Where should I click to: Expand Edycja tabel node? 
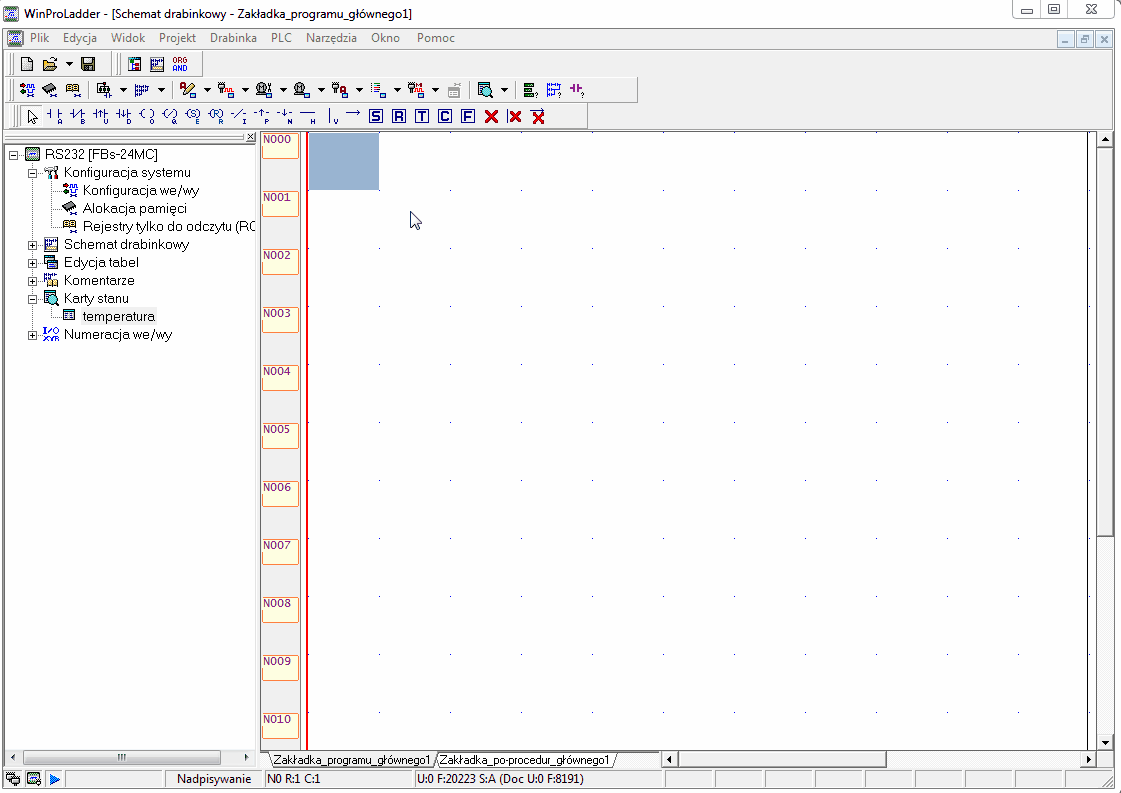click(32, 263)
